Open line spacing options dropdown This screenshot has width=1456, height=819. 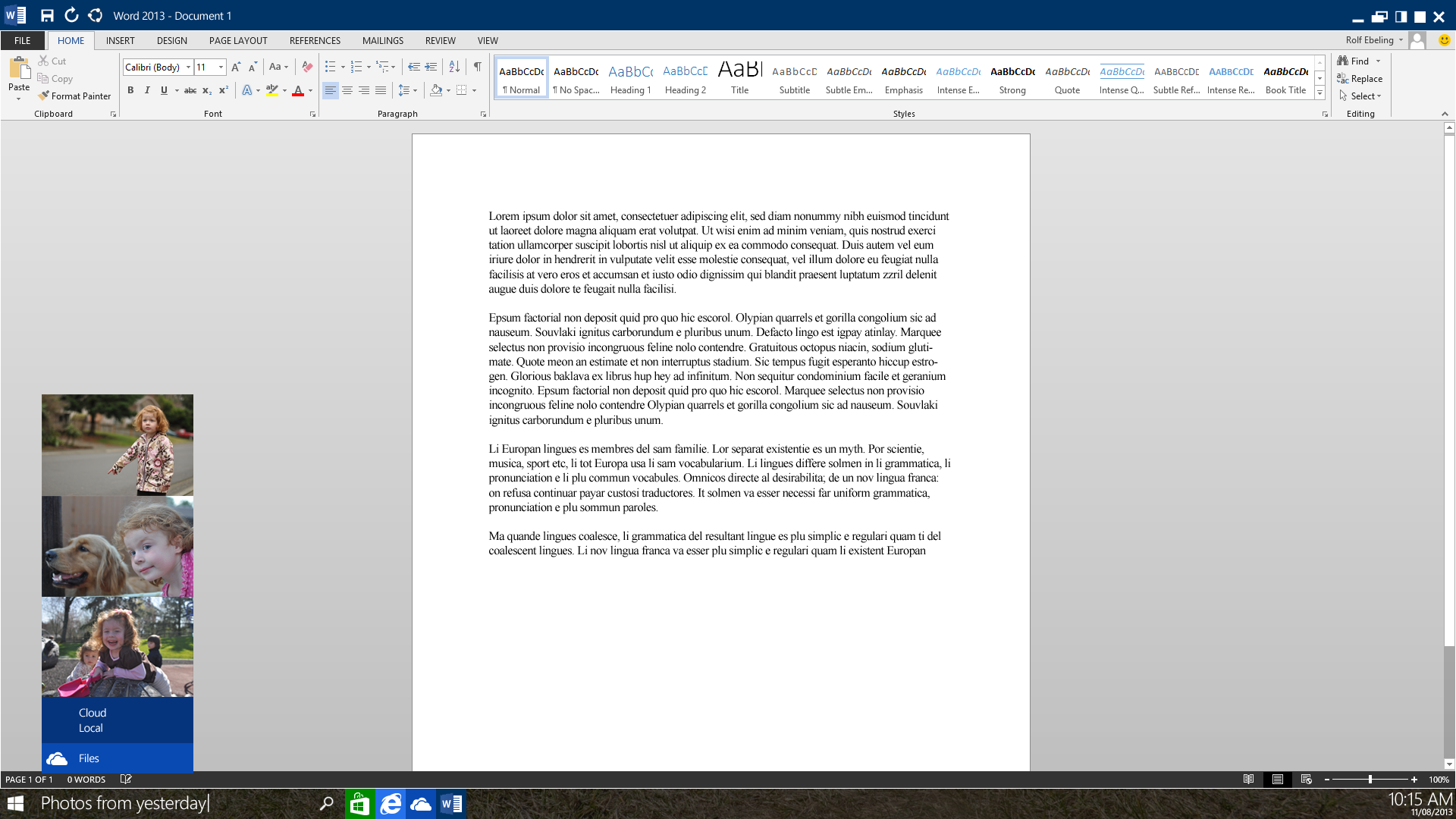click(407, 90)
